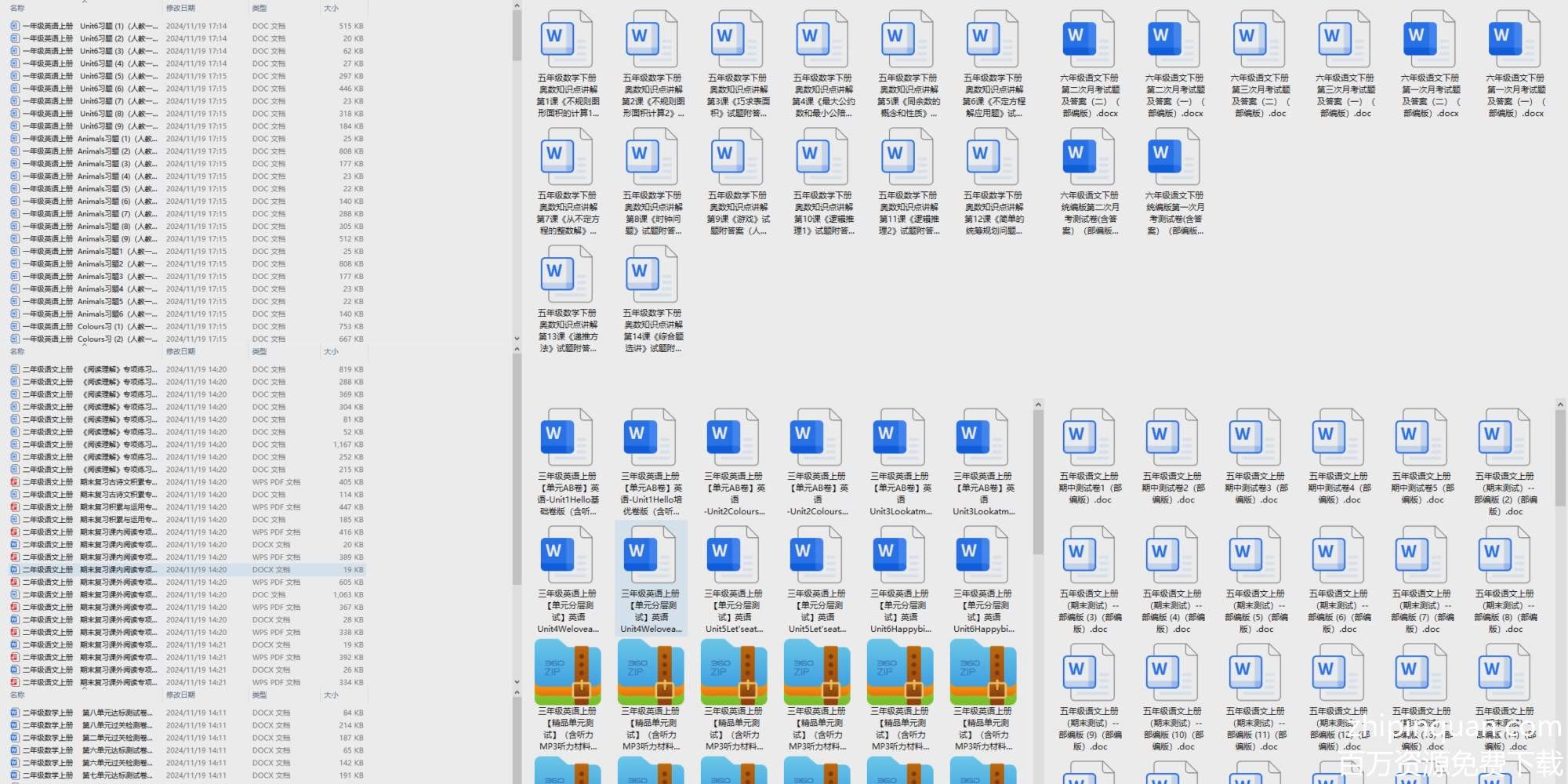Viewport: 1568px width, 784px height.
Task: Click scroll-down arrow of 一年级英语 file list
Action: click(517, 339)
